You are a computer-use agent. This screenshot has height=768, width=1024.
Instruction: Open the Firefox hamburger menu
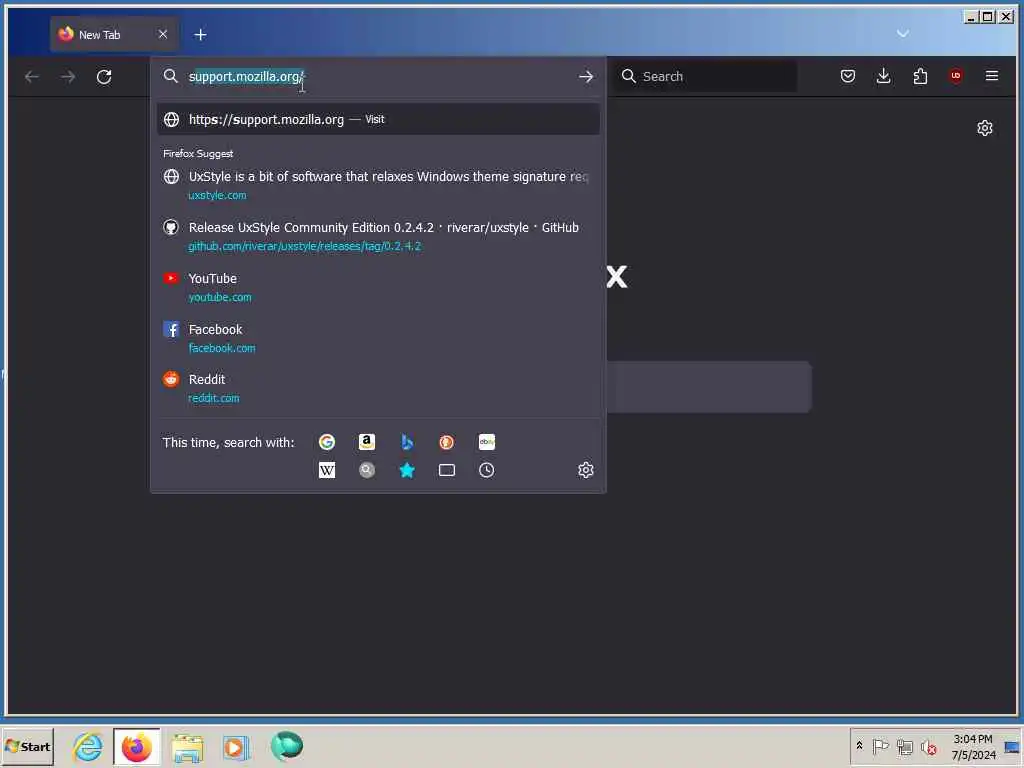coord(991,76)
